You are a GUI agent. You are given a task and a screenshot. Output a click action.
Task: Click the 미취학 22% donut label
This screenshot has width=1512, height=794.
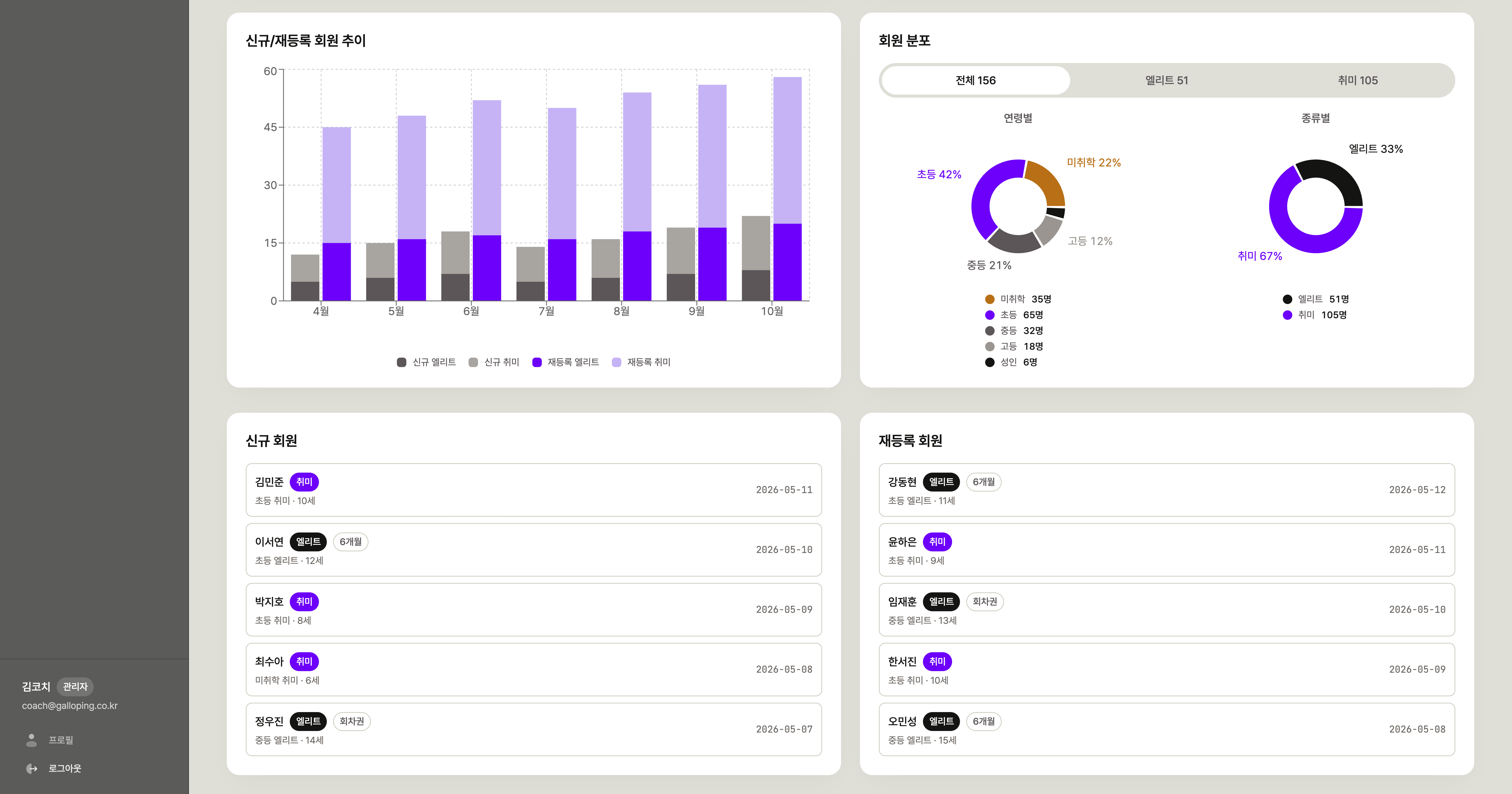click(1094, 163)
